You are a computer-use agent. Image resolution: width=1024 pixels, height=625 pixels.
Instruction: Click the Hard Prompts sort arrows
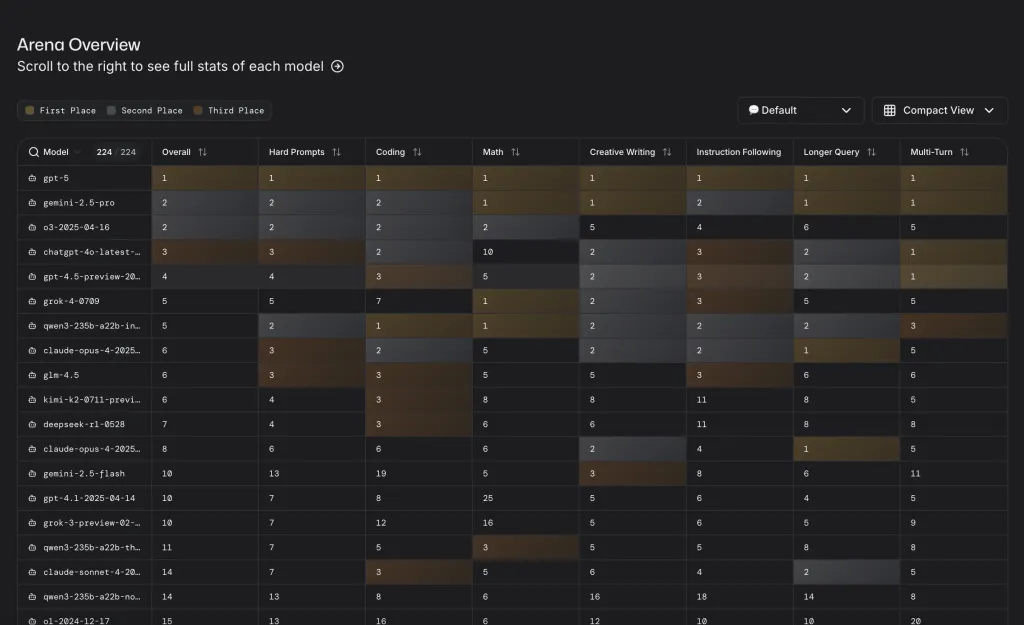337,152
